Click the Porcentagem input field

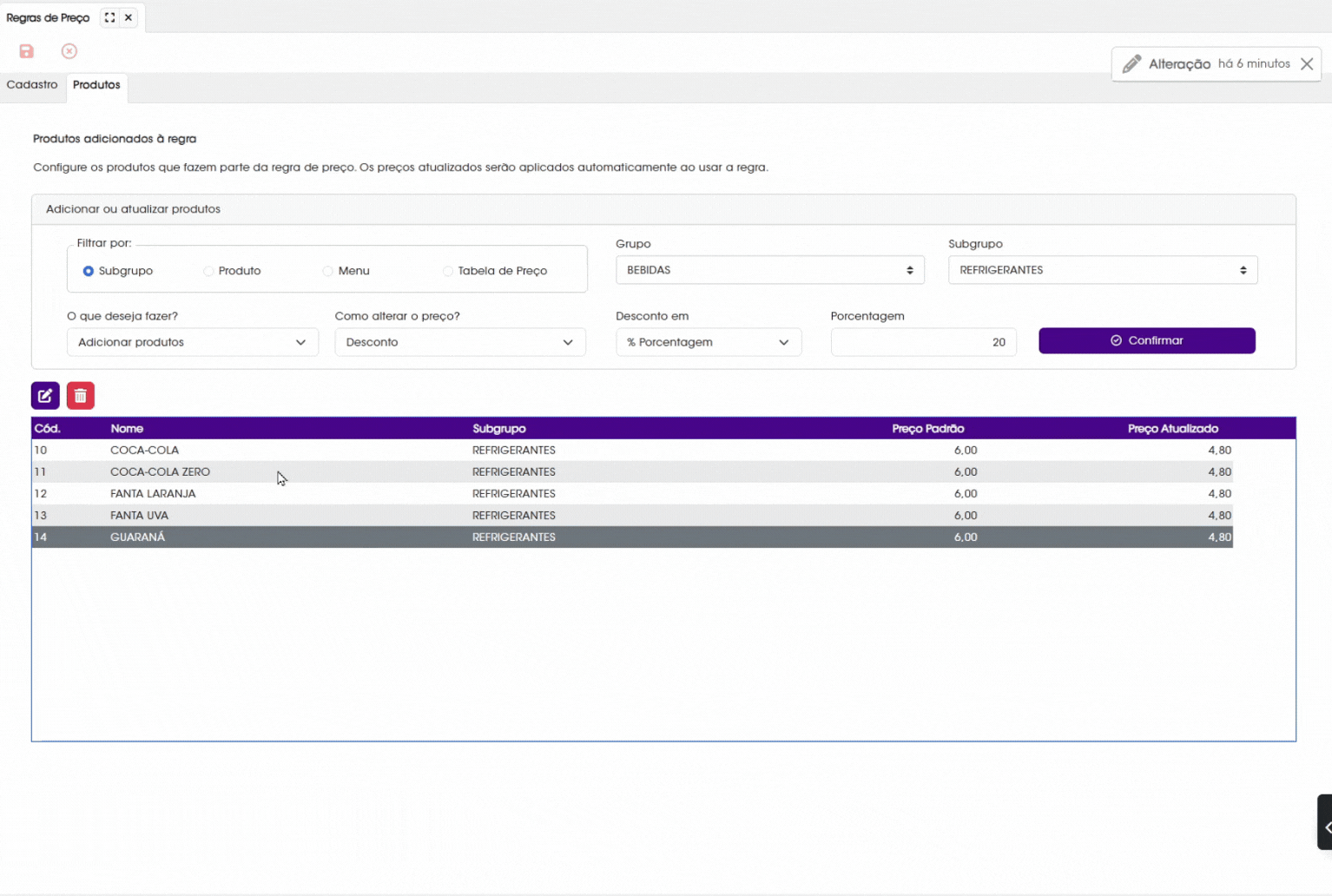[x=922, y=342]
